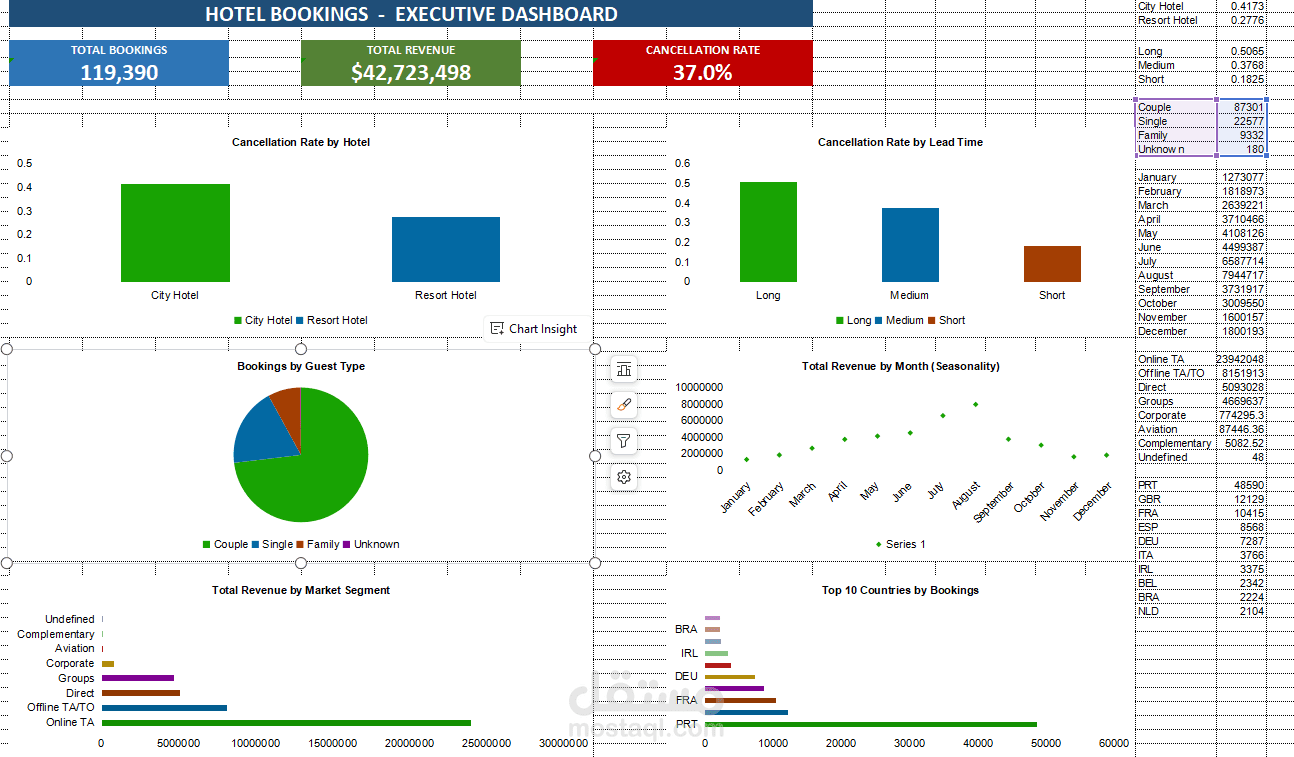Select the cell containing 0.4173
This screenshot has width=1294, height=757.
coord(1241,6)
